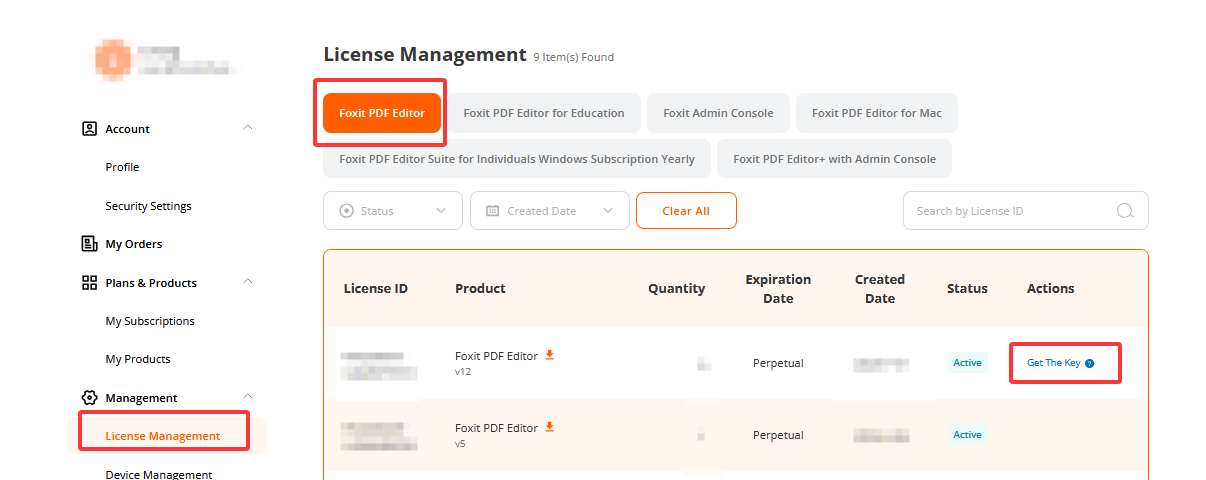Click the Created Date column header
1206x480 pixels.
click(880, 289)
